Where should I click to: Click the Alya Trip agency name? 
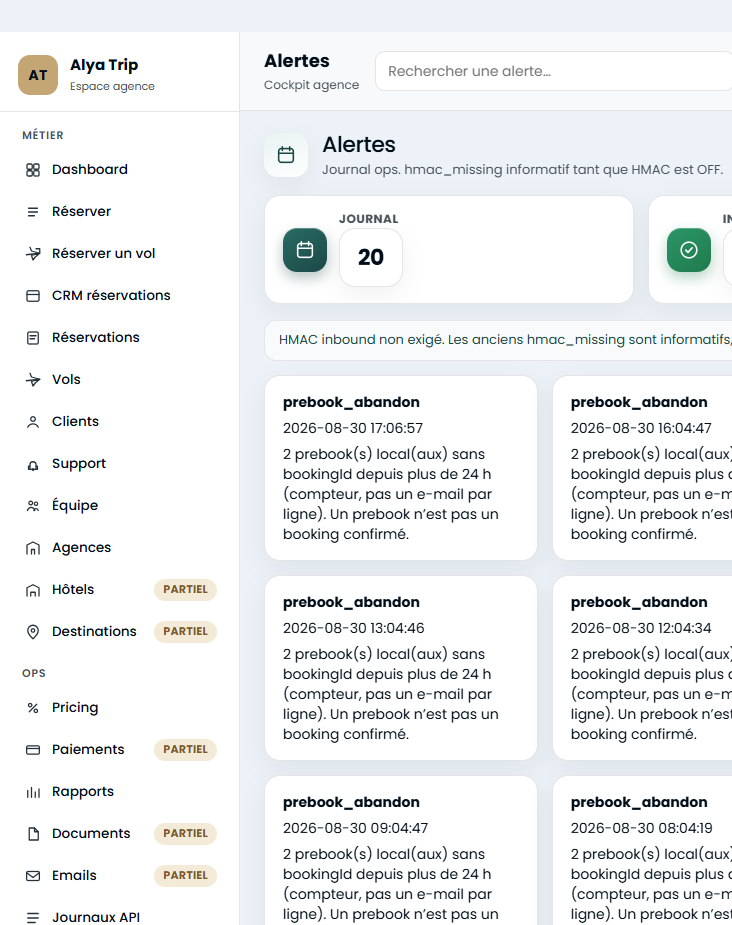point(104,65)
